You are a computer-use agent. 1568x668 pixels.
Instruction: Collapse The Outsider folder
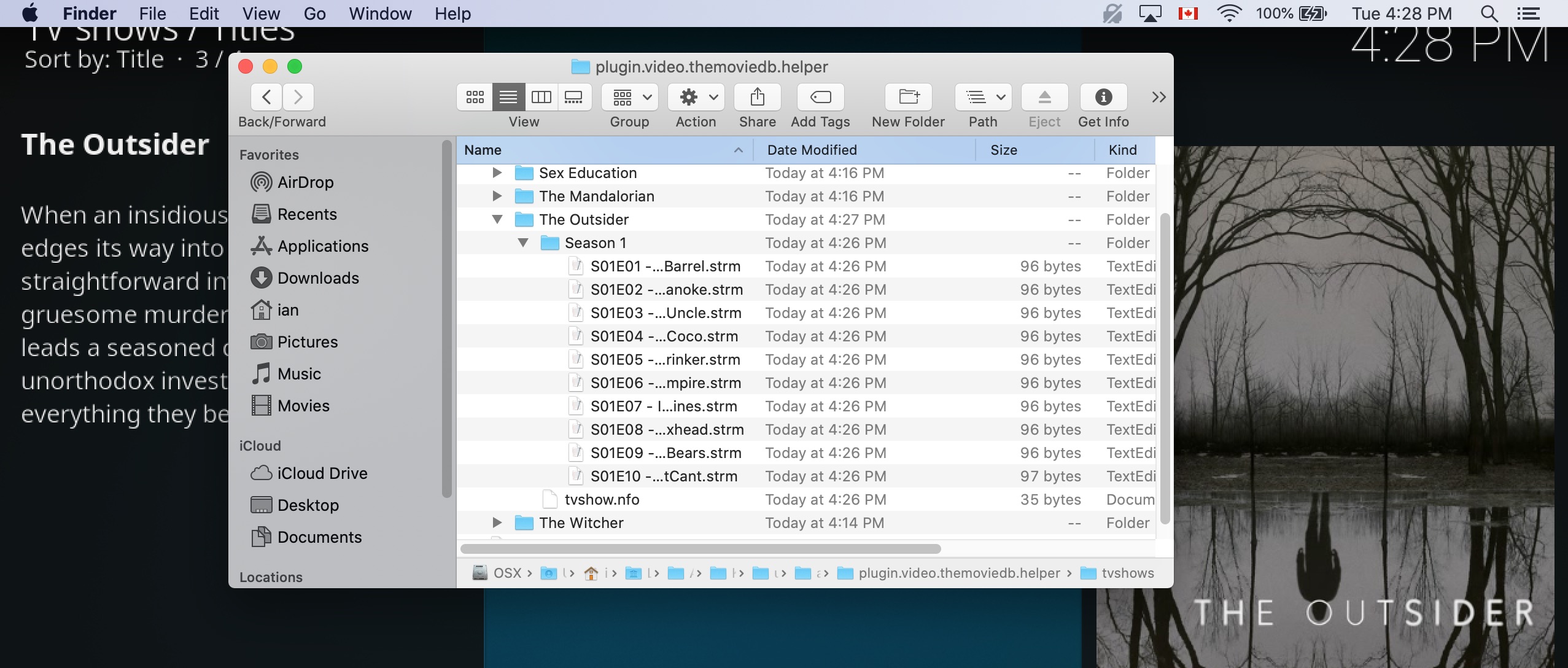click(497, 220)
